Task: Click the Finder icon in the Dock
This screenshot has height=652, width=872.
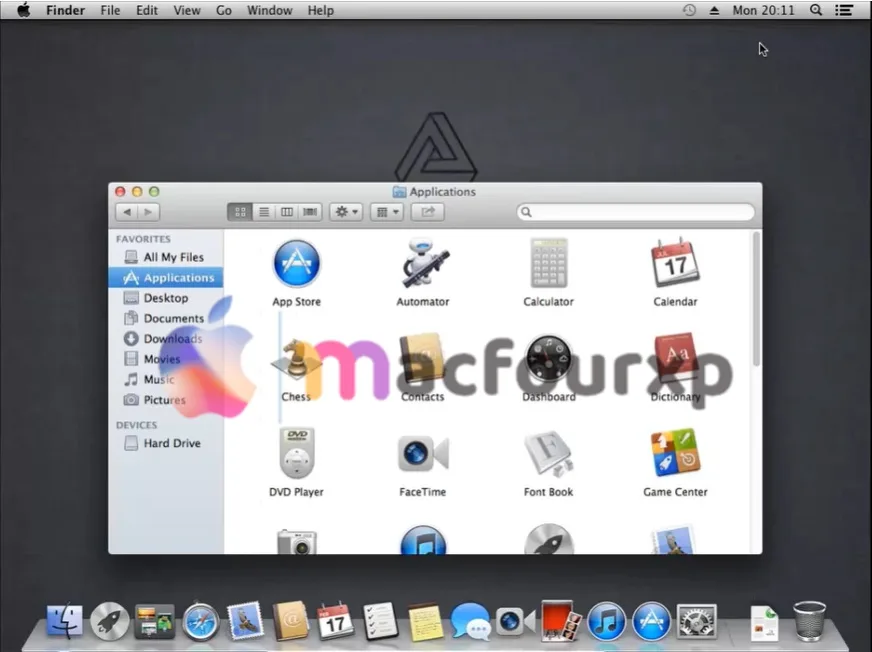Action: tap(65, 621)
